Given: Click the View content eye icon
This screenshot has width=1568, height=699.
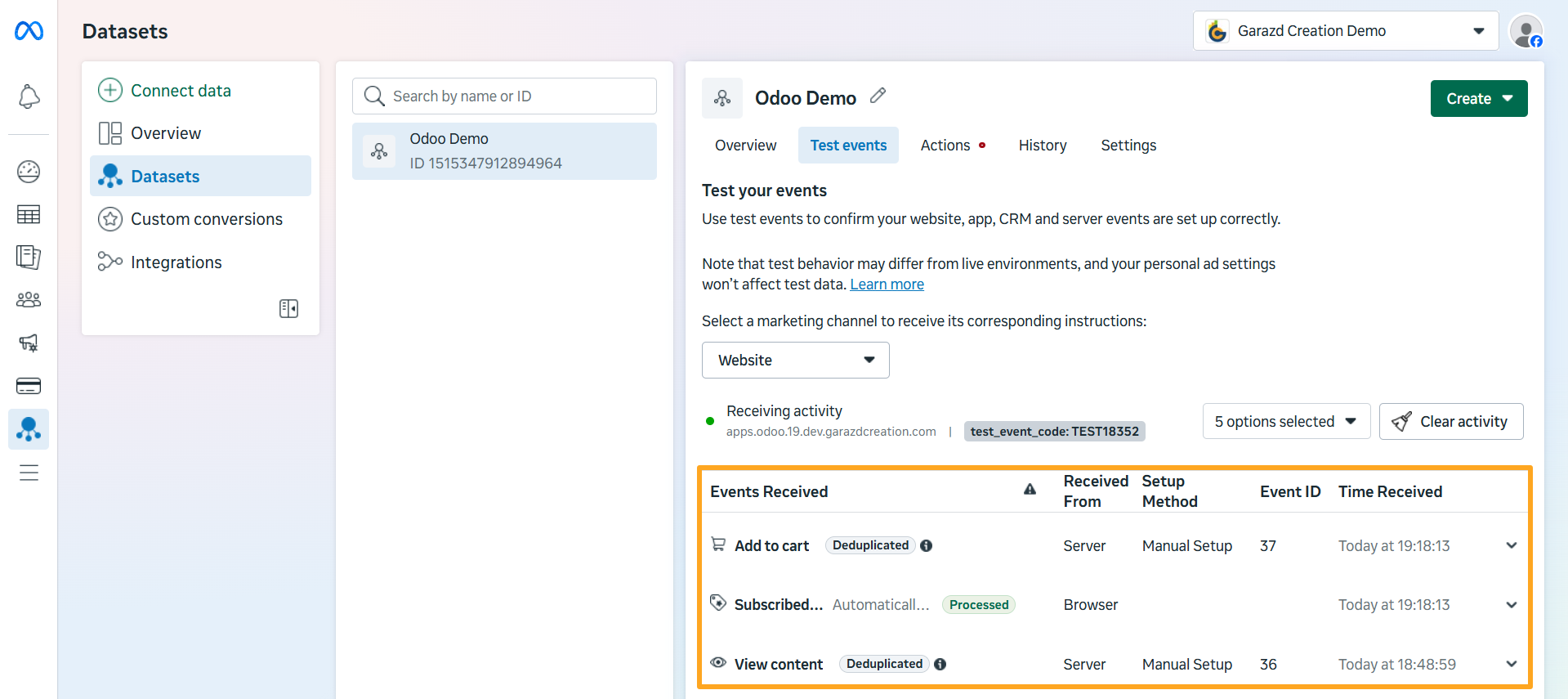Looking at the screenshot, I should point(718,662).
